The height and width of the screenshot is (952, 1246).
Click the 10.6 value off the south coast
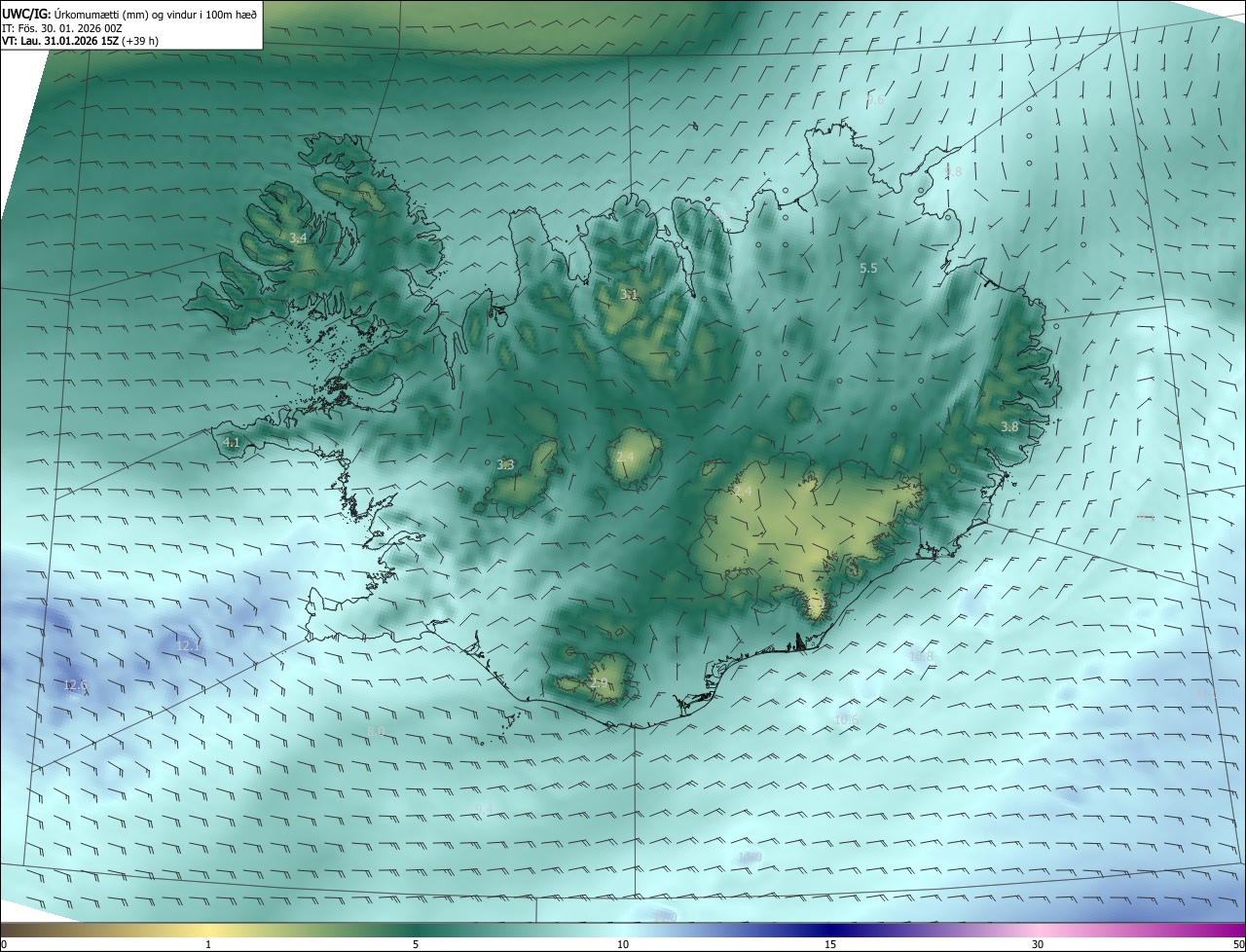coord(847,720)
